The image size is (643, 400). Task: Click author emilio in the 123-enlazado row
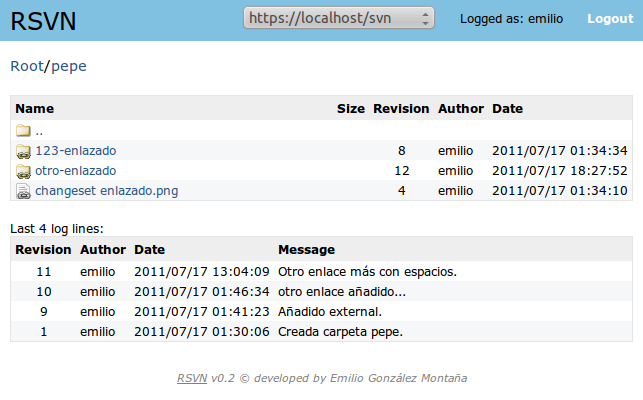coord(456,151)
